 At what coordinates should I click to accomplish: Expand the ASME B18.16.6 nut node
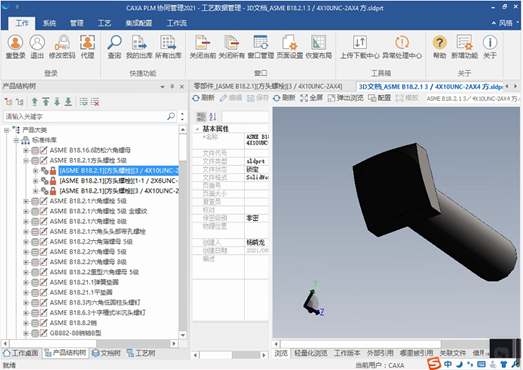26,150
